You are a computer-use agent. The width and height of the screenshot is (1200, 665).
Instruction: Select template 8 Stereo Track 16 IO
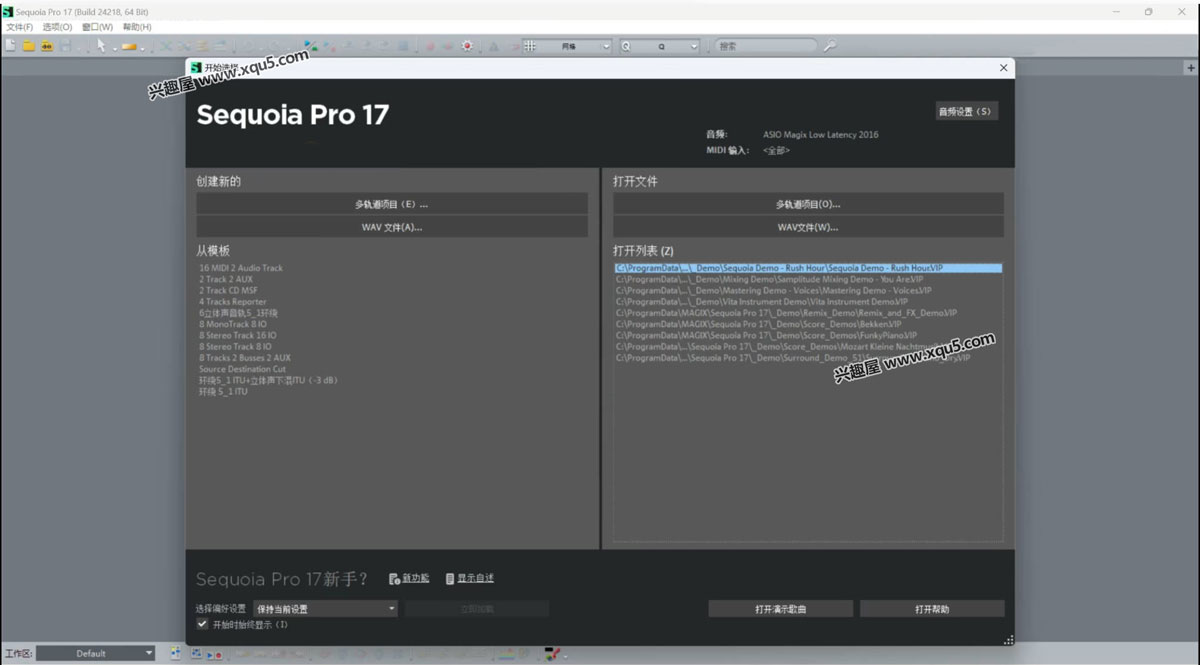[x=238, y=335]
